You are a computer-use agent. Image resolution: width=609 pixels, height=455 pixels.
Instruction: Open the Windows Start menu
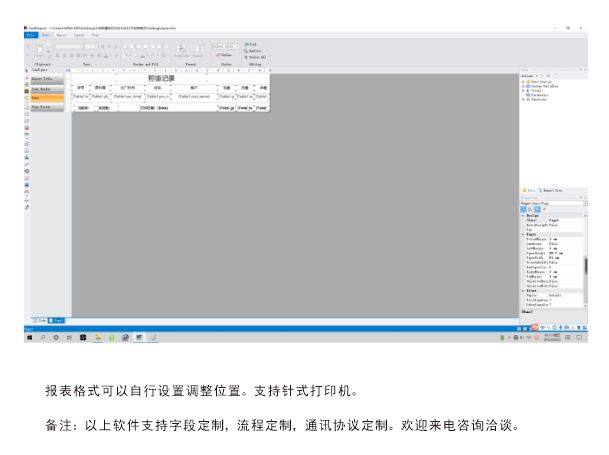pos(30,338)
